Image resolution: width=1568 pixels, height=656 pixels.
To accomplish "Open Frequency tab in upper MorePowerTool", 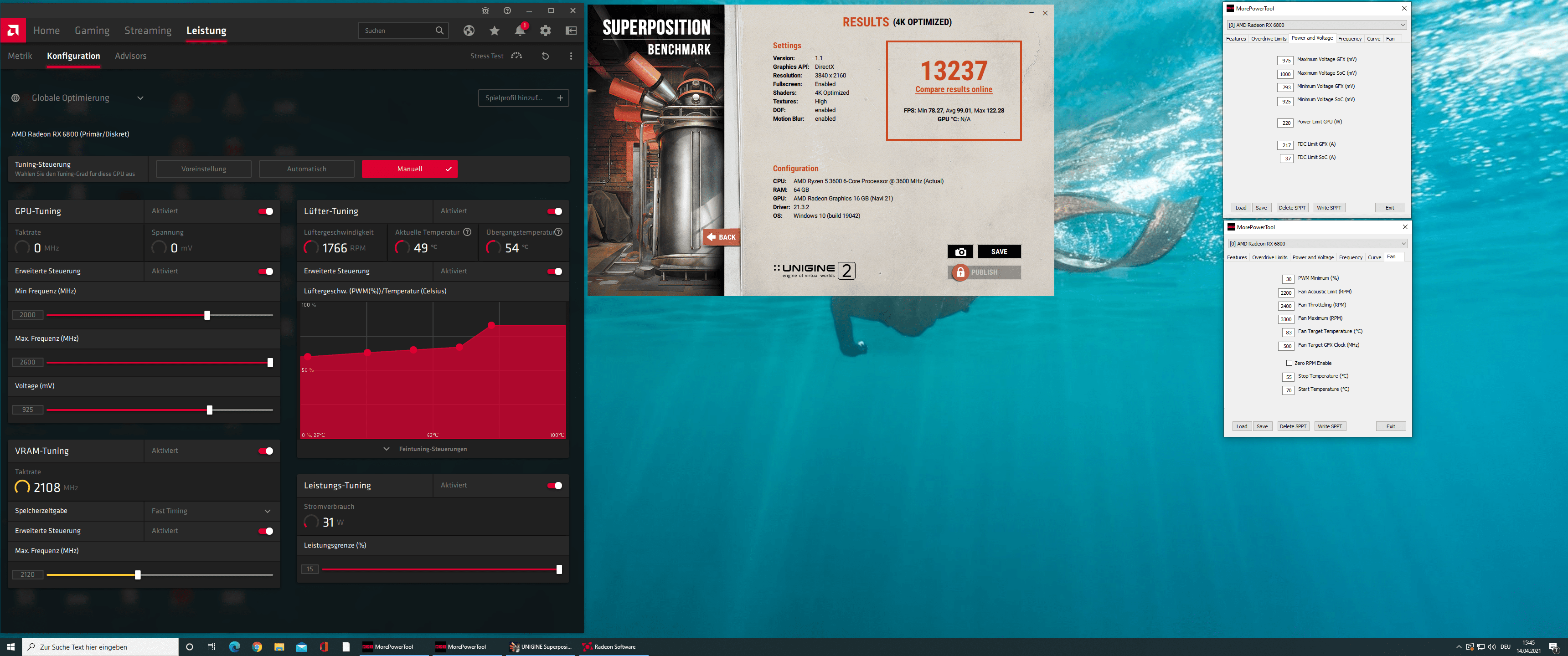I will [1350, 38].
